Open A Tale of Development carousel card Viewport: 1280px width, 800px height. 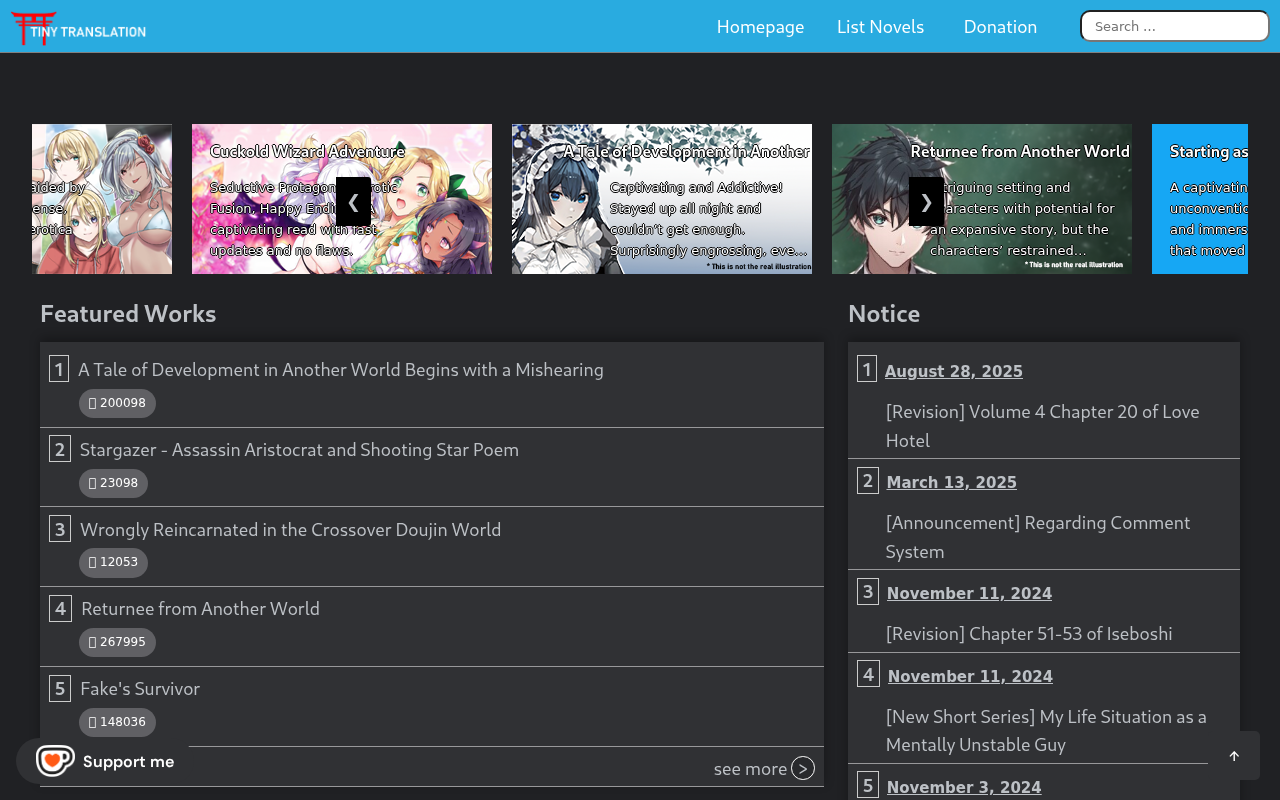coord(662,199)
